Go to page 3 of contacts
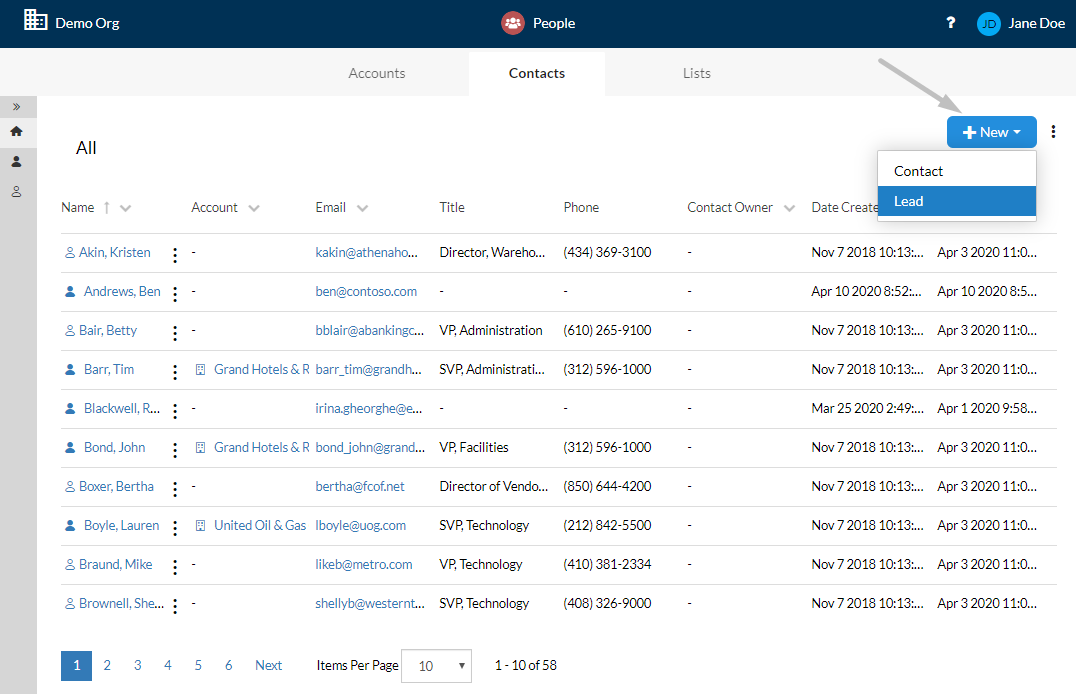Image resolution: width=1076 pixels, height=694 pixels. (x=137, y=665)
